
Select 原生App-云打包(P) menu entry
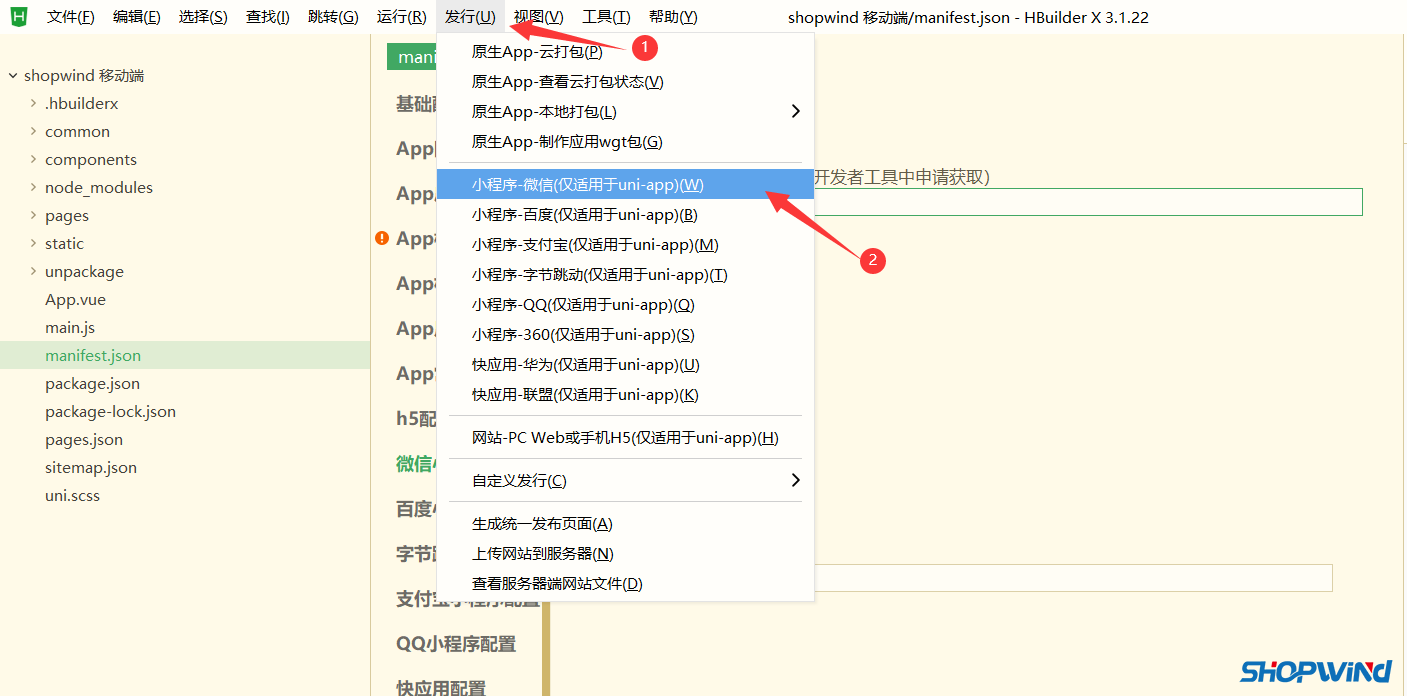(x=626, y=52)
